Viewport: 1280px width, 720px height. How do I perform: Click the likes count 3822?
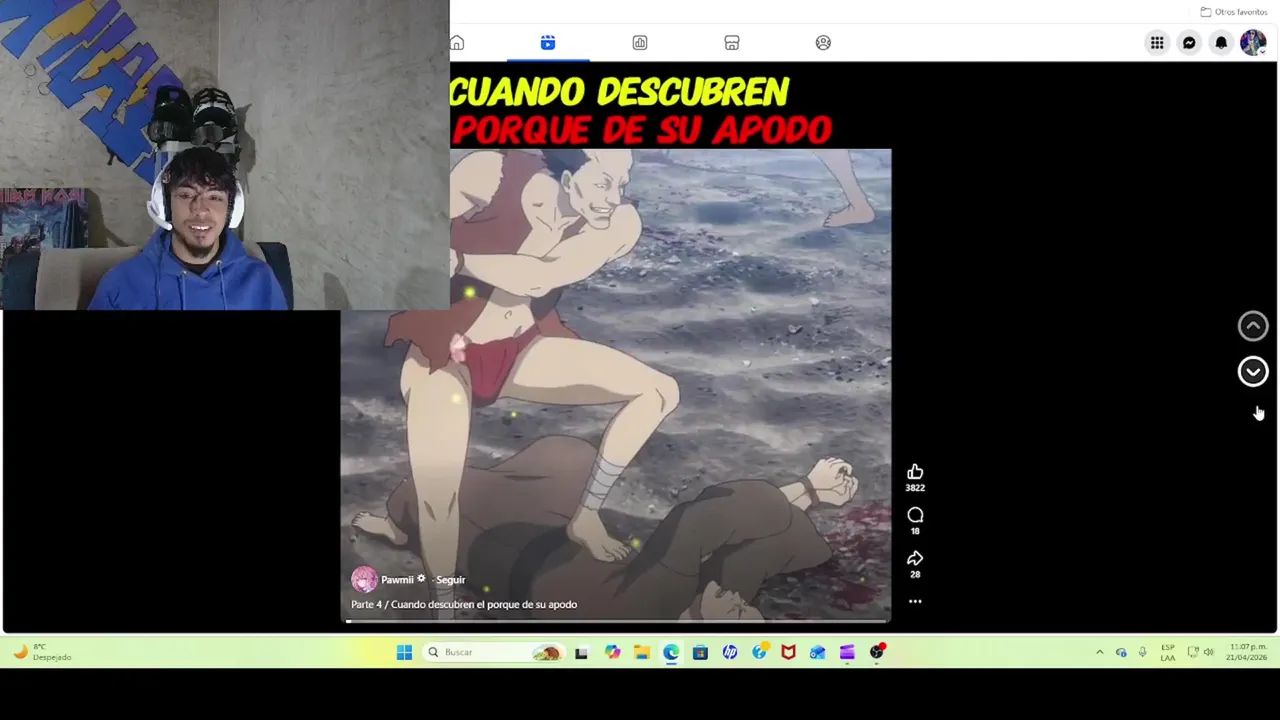[x=915, y=488]
